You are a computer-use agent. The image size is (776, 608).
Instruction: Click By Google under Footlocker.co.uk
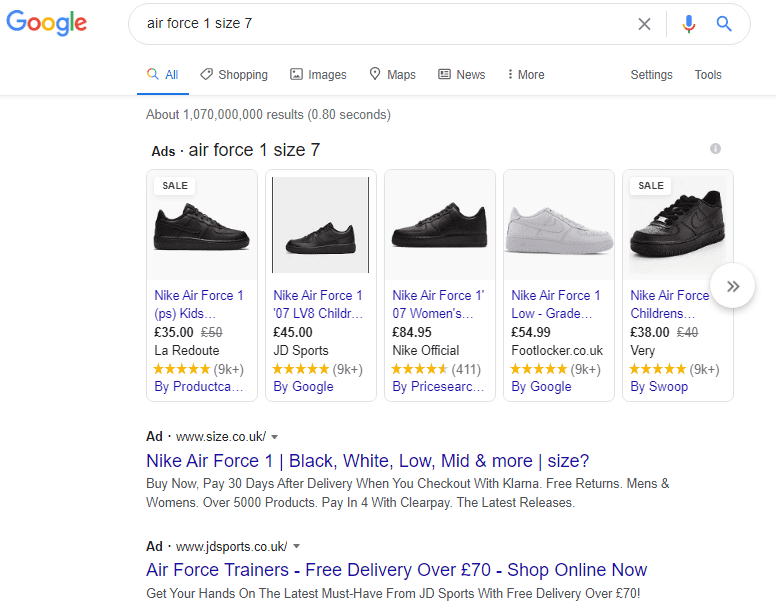pyautogui.click(x=541, y=386)
